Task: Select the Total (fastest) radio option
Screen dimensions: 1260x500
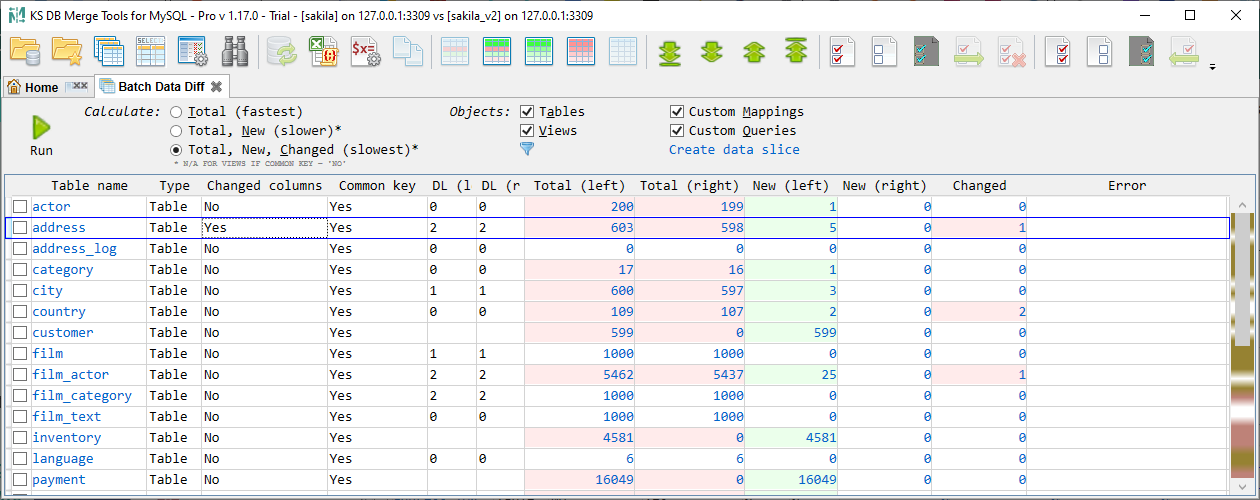Action: (176, 112)
